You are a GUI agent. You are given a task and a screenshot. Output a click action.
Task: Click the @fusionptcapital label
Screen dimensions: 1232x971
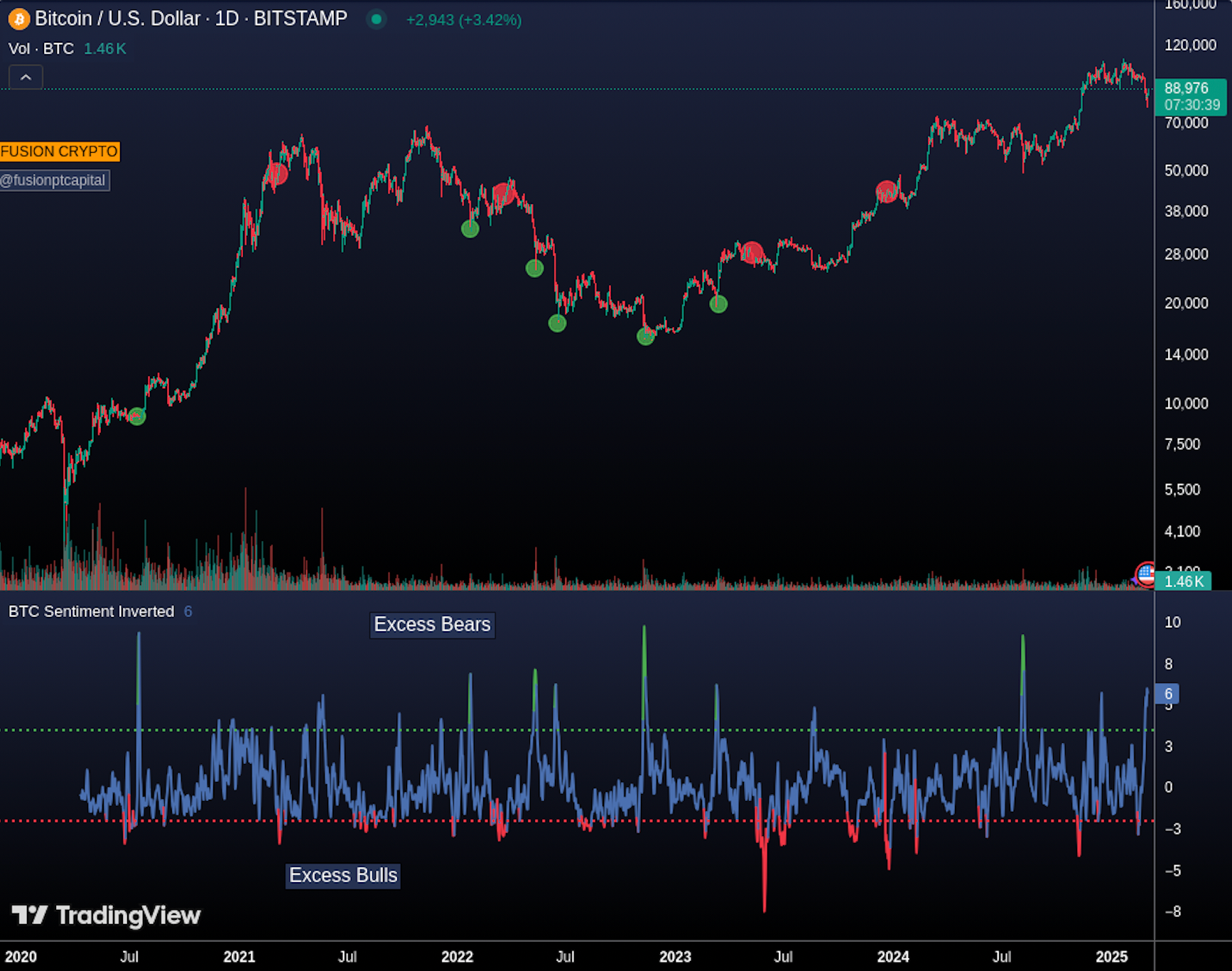55,181
